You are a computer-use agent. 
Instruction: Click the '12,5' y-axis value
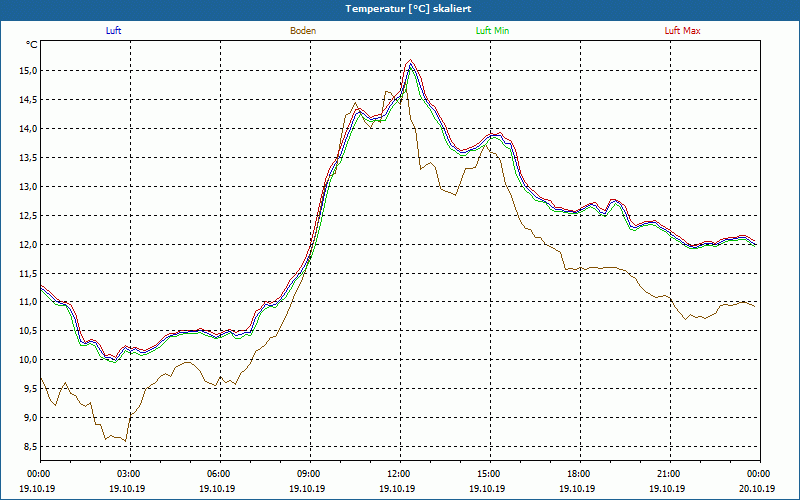(29, 216)
